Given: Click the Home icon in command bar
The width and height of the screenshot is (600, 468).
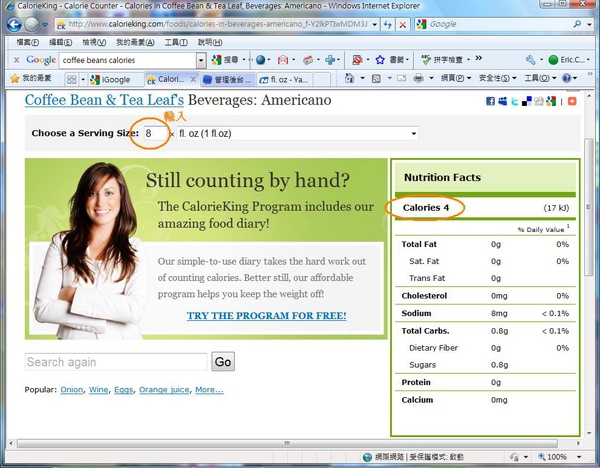Looking at the screenshot, I should coord(349,78).
